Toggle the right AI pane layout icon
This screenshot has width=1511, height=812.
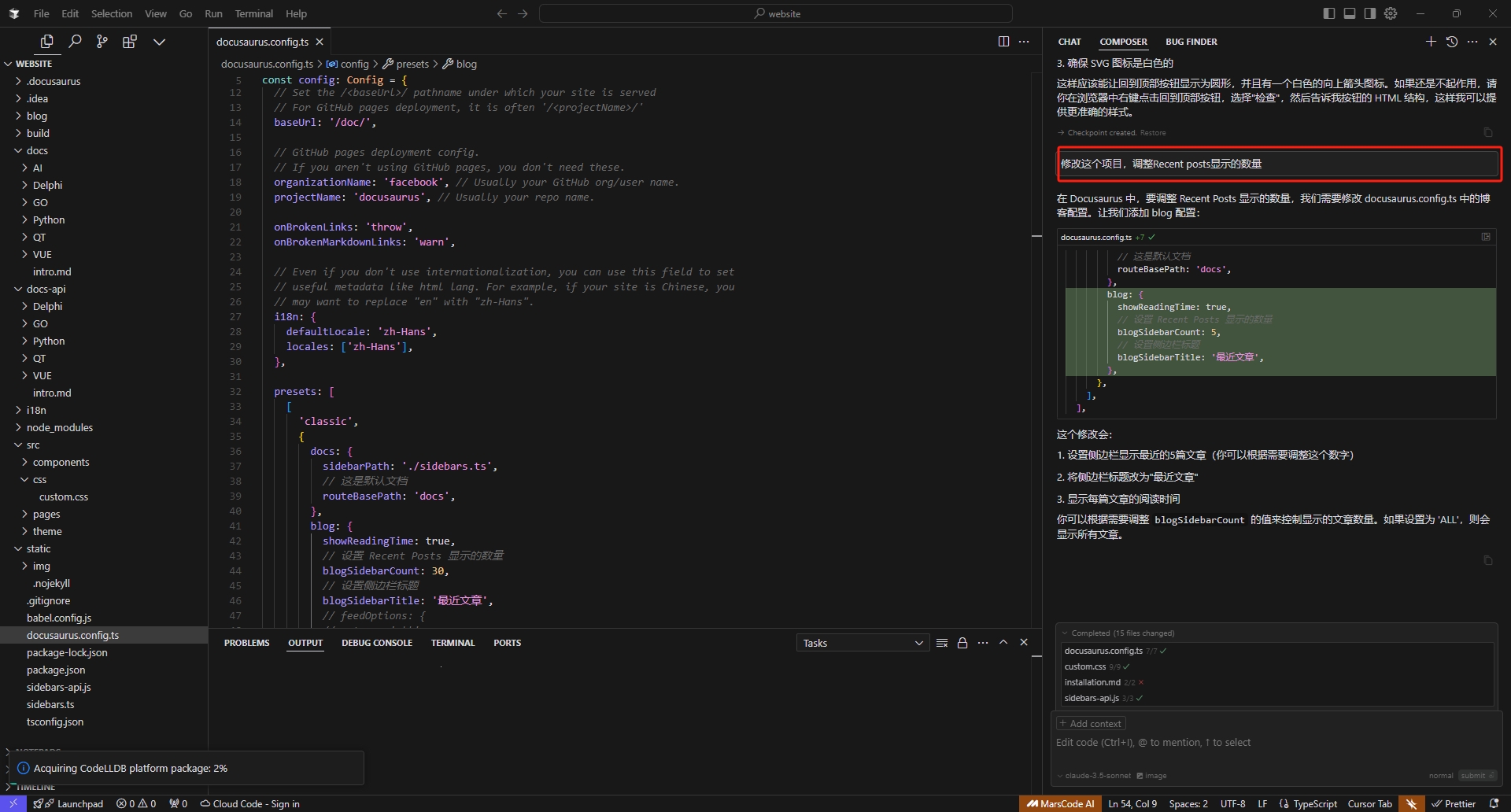(1370, 13)
